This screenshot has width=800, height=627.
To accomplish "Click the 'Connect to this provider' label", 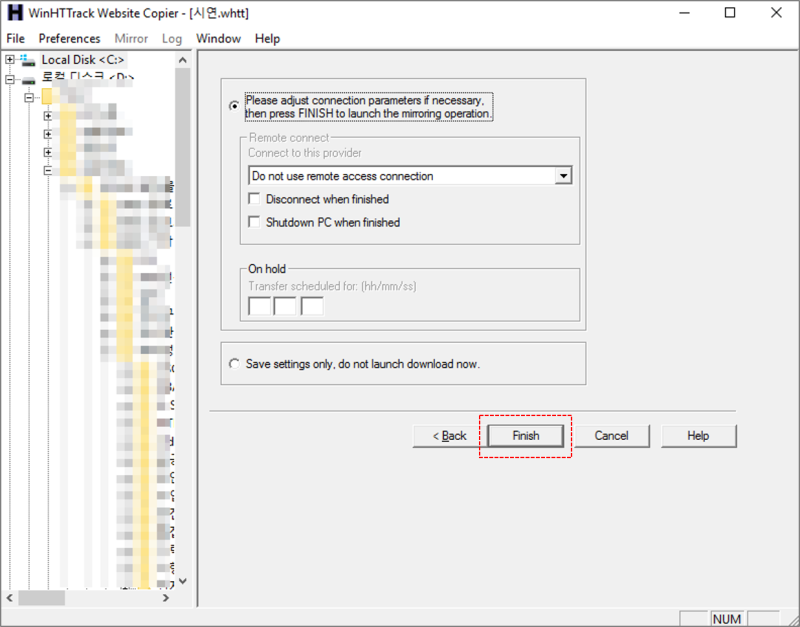I will (305, 153).
